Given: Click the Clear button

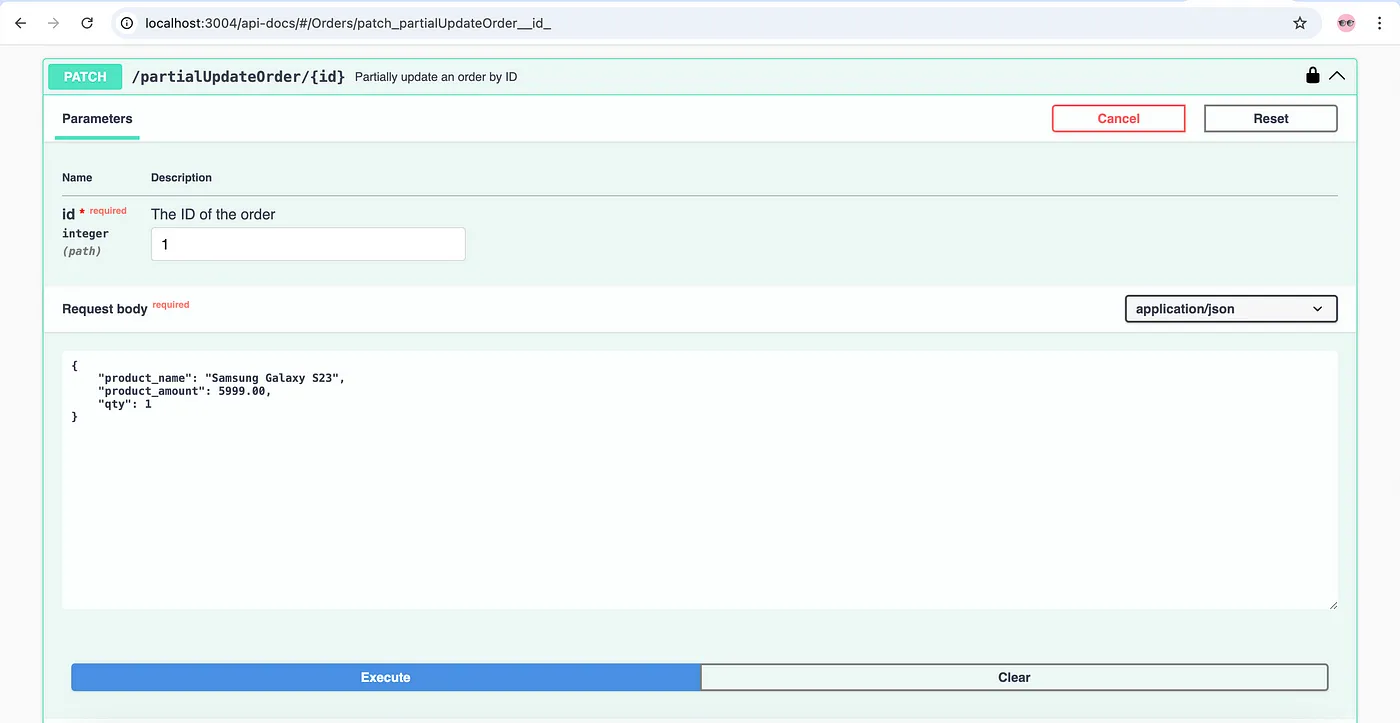Looking at the screenshot, I should [1014, 677].
